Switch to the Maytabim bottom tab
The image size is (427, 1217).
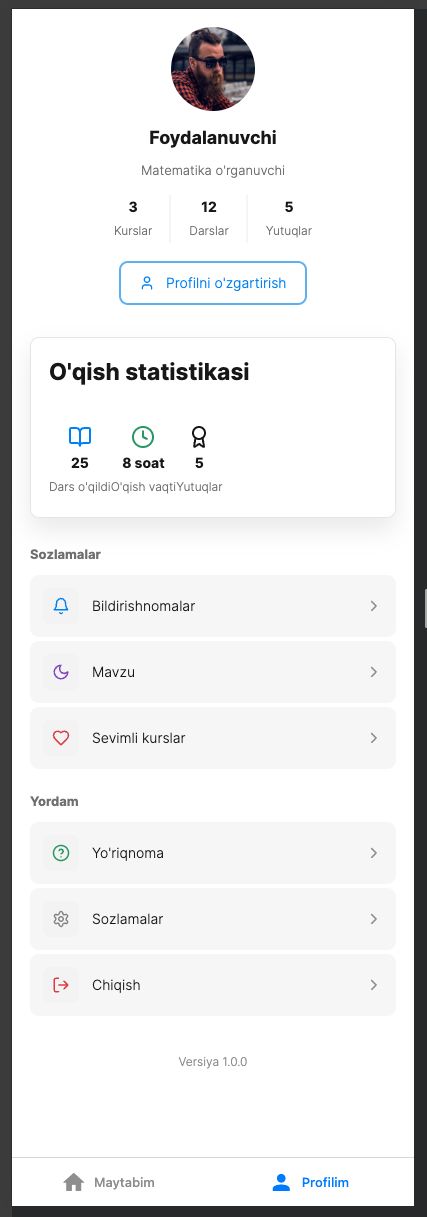coord(109,1182)
